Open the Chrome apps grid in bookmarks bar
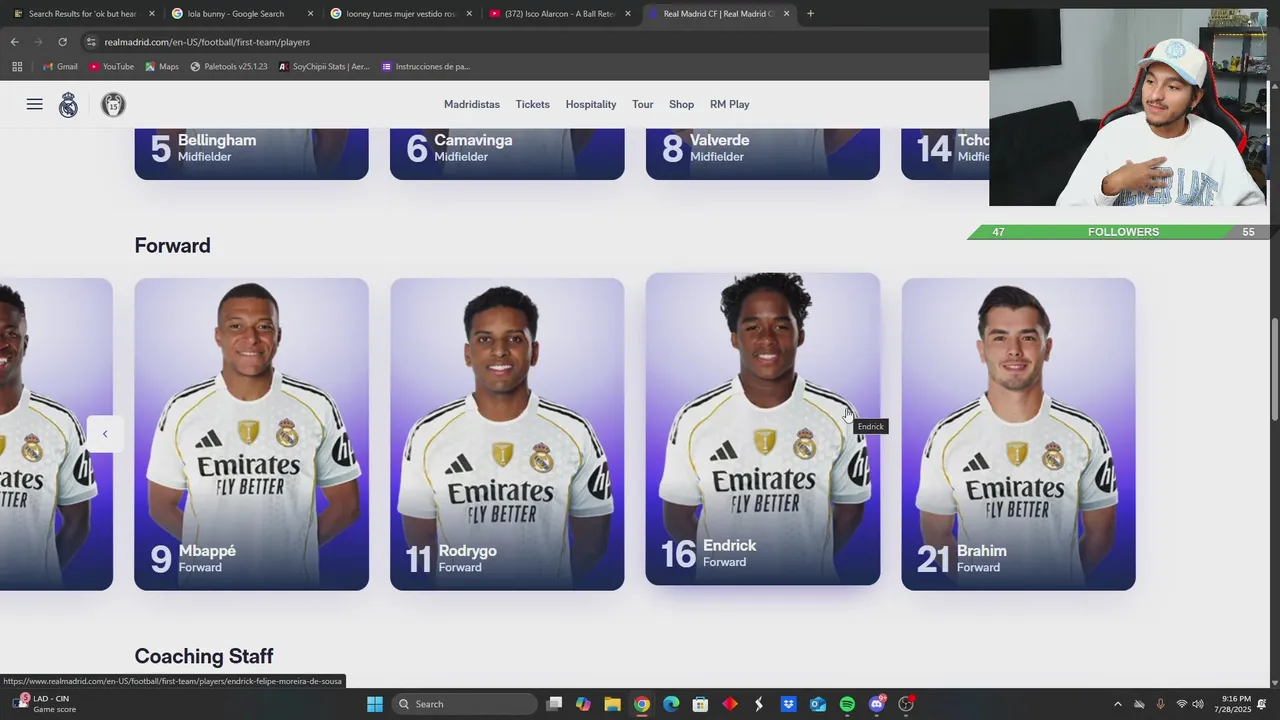The width and height of the screenshot is (1280, 720). click(17, 67)
